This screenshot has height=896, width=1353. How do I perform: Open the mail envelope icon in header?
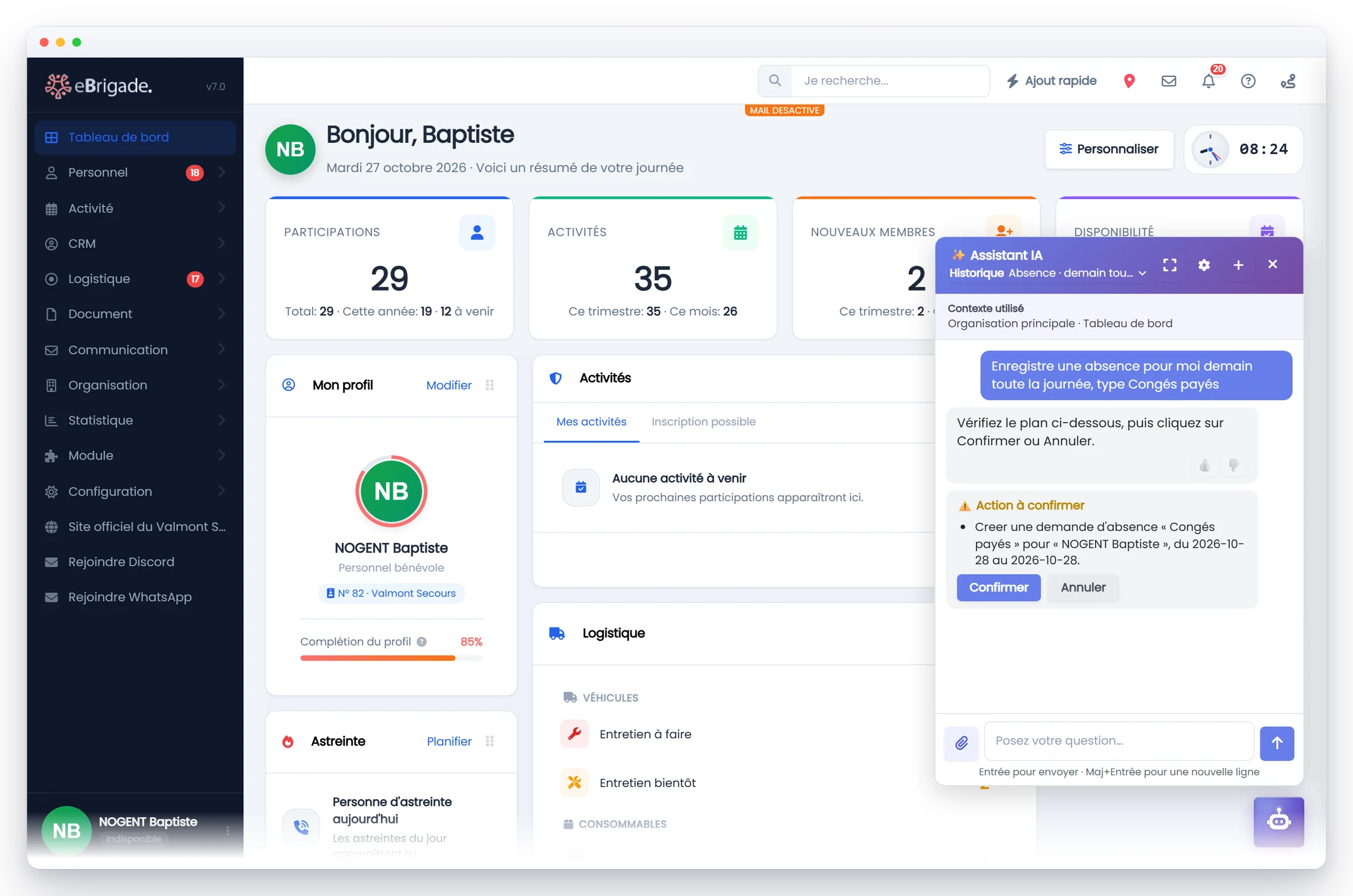(1168, 81)
